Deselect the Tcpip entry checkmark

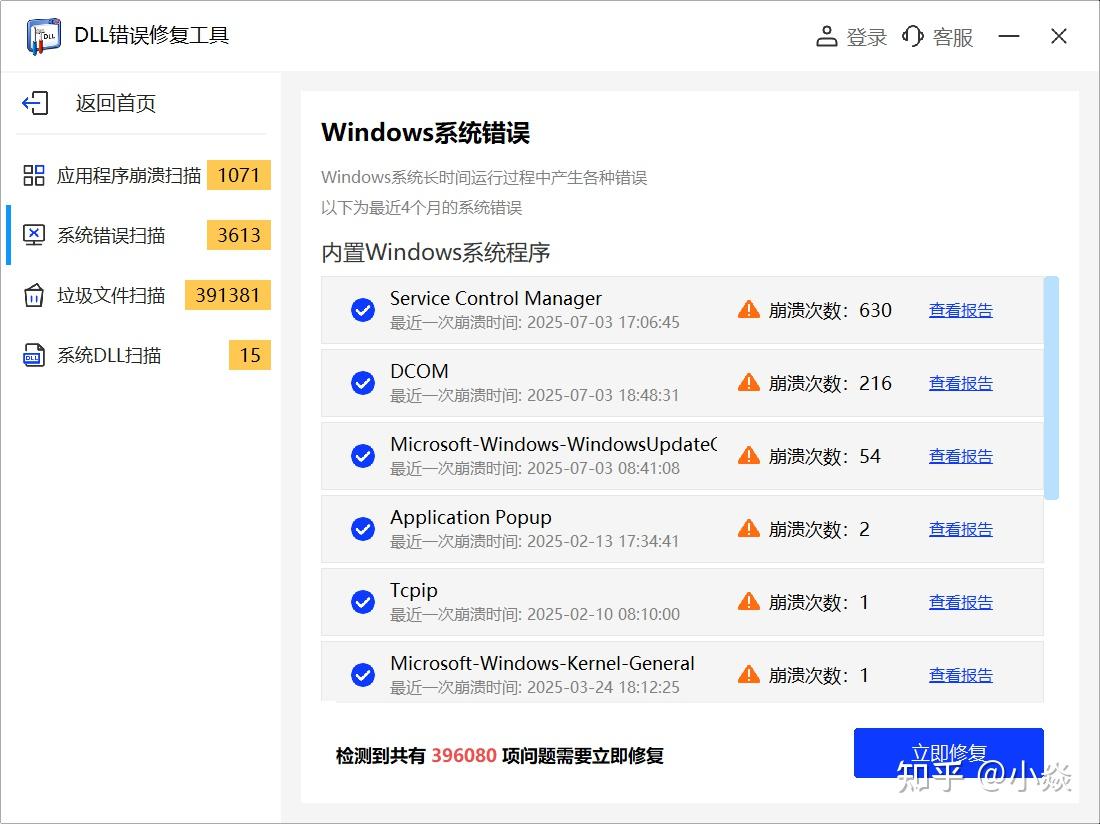coord(362,602)
